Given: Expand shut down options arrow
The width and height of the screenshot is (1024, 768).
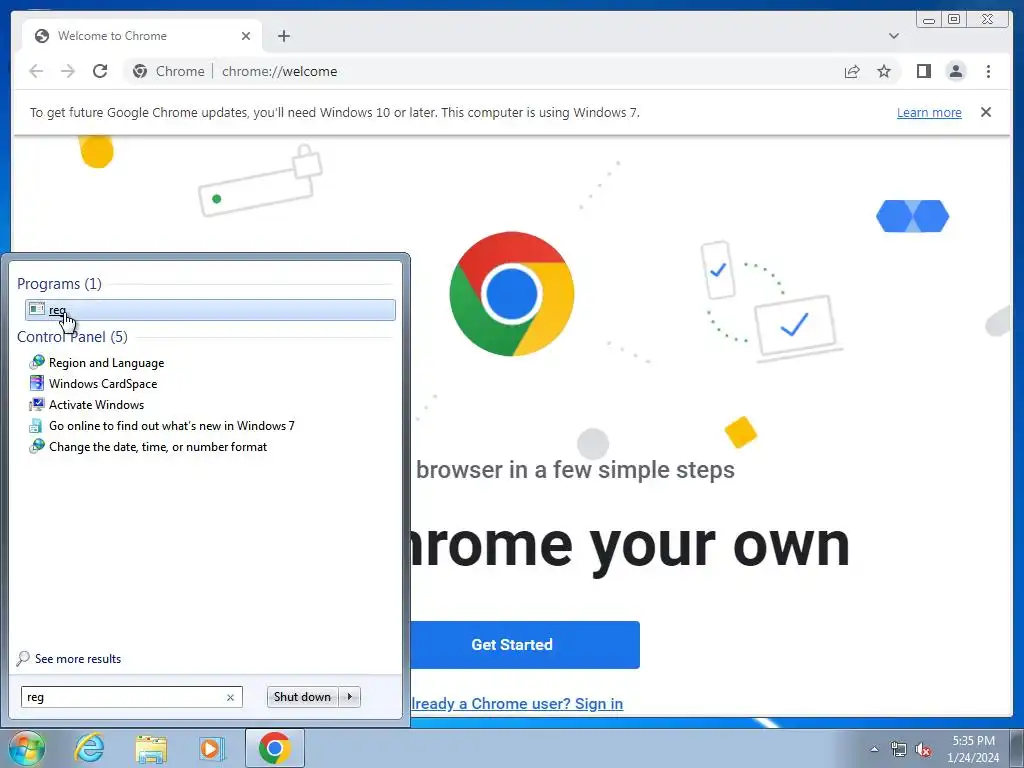Looking at the screenshot, I should tap(350, 697).
